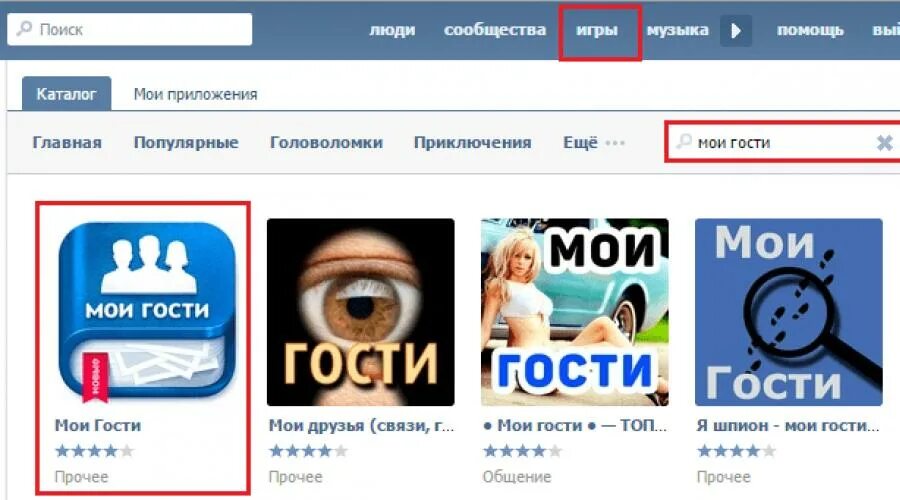Go to сообщества in top menu
The width and height of the screenshot is (900, 500).
pyautogui.click(x=495, y=30)
